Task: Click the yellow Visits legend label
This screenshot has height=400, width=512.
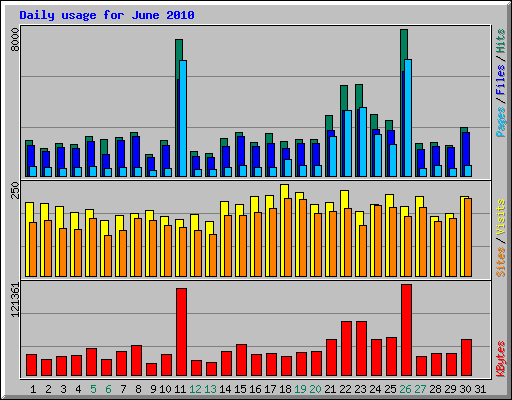Action: click(501, 217)
